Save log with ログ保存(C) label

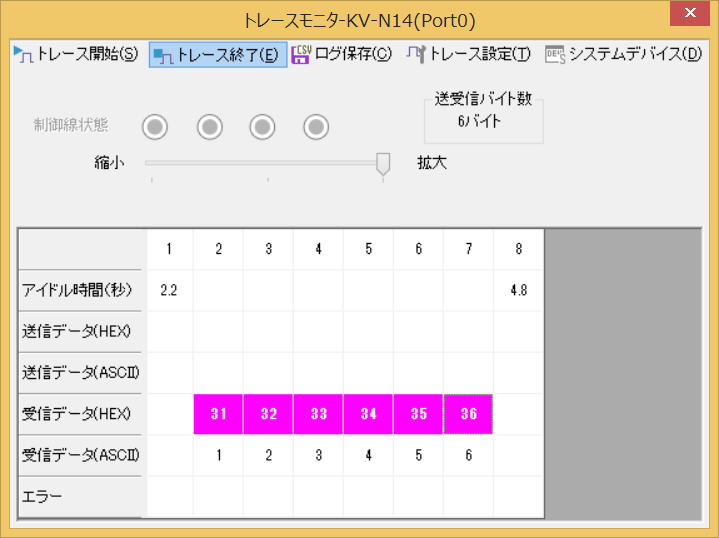tap(353, 54)
